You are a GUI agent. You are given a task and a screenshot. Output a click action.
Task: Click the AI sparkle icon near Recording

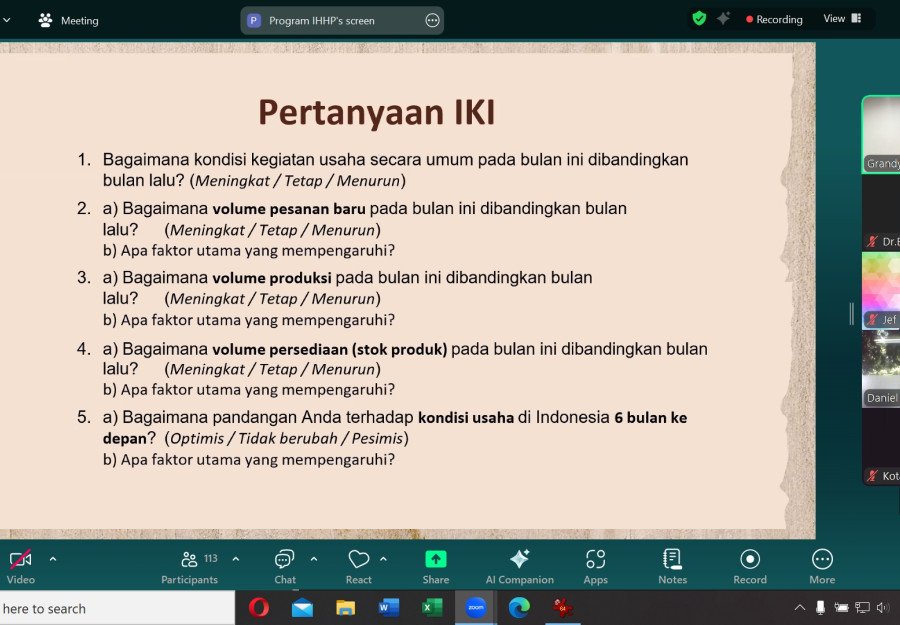coord(723,18)
